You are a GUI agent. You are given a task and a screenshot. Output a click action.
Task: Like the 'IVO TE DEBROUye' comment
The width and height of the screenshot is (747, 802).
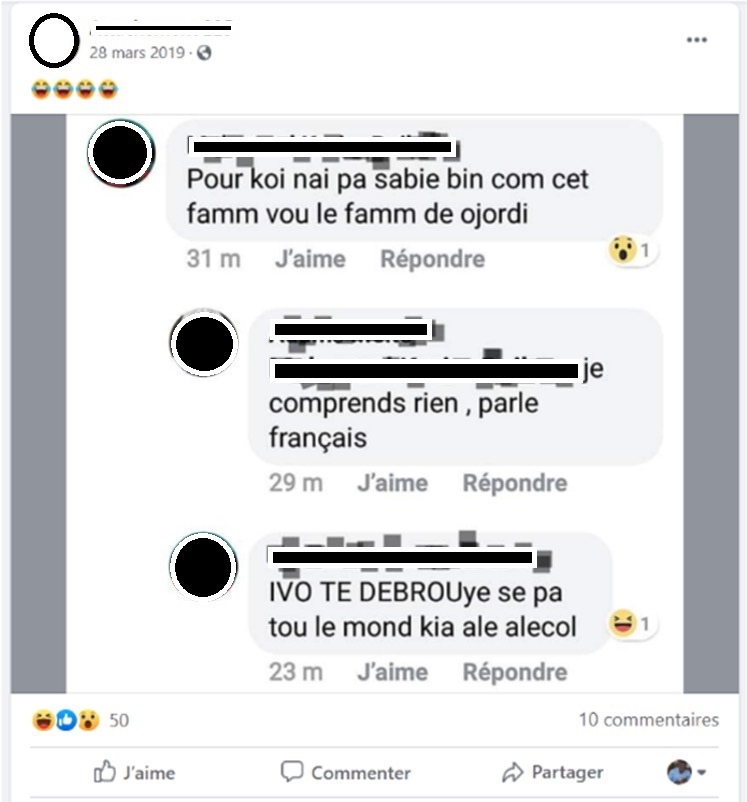(392, 672)
